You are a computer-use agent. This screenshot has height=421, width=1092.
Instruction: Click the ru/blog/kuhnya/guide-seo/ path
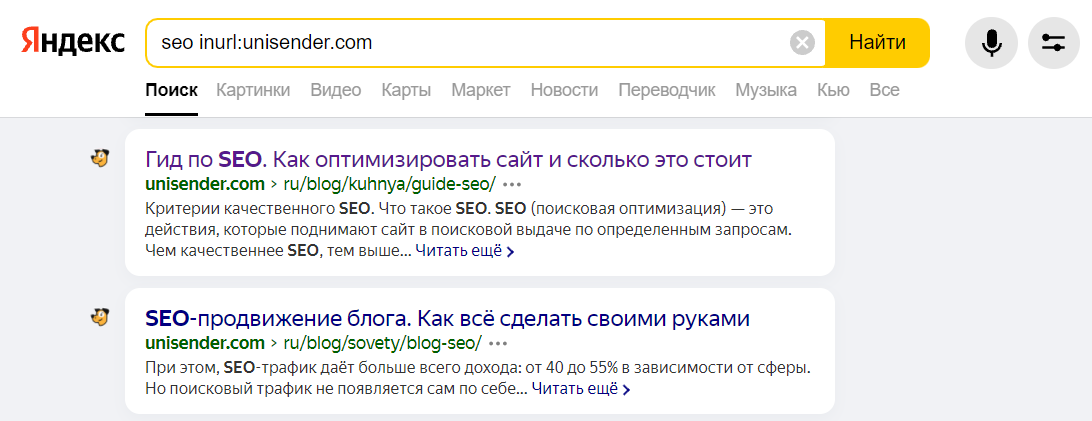click(x=389, y=184)
